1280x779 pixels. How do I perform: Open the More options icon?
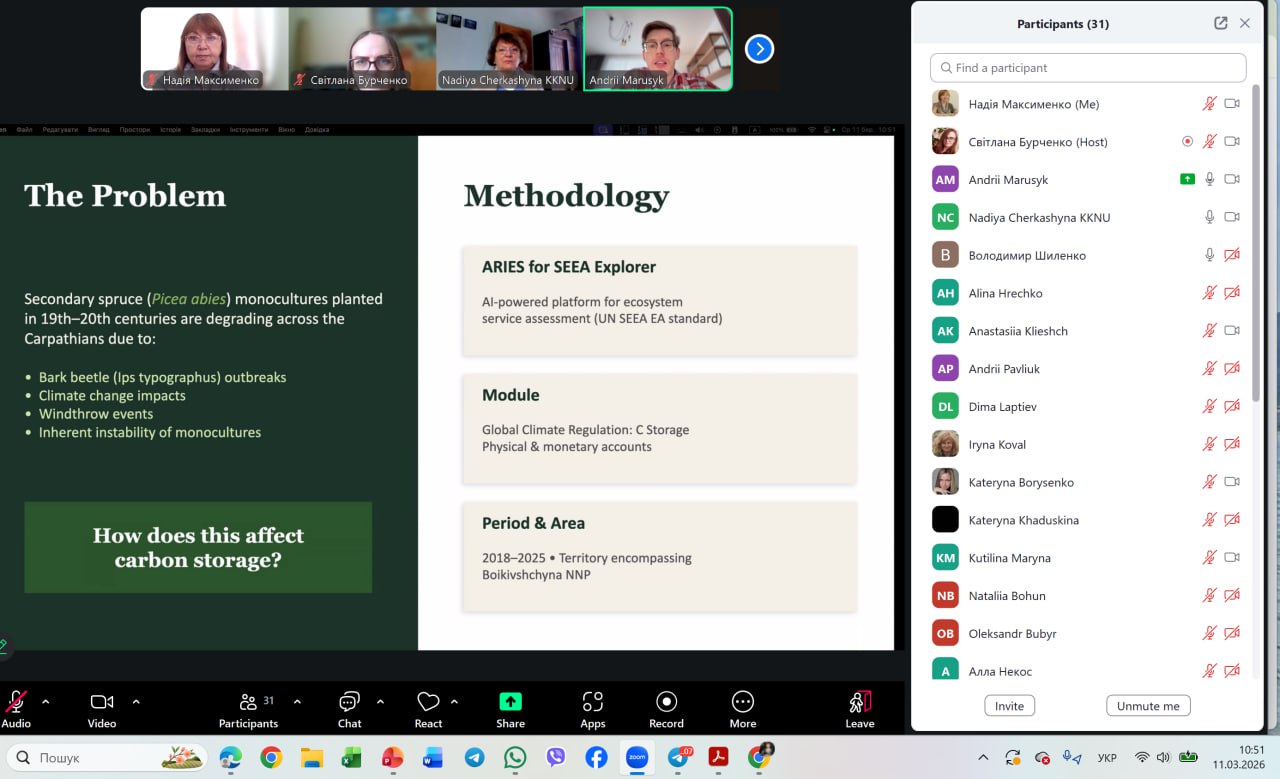coord(742,702)
